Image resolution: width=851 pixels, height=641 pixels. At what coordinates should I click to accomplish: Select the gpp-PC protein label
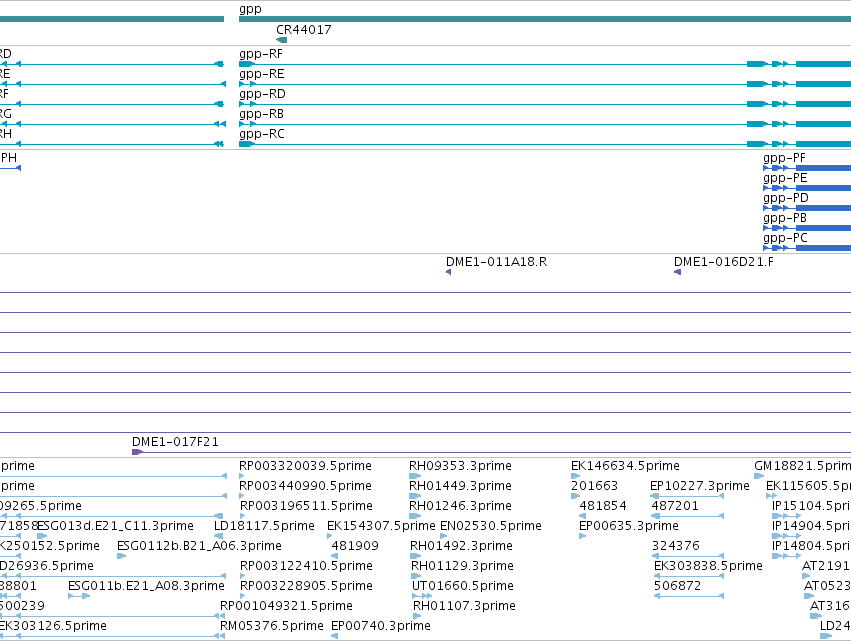(785, 238)
